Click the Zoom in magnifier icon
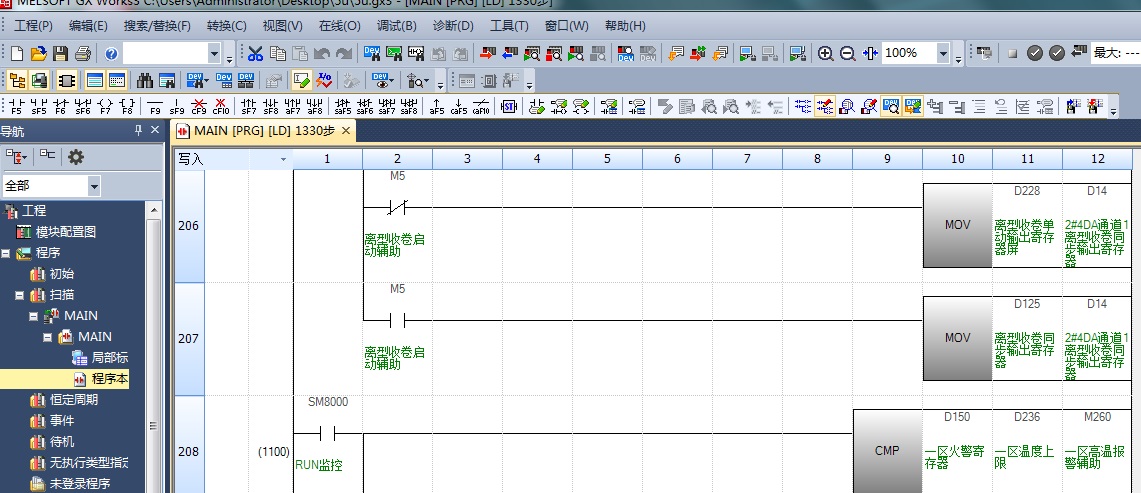This screenshot has height=493, width=1141. (x=825, y=53)
